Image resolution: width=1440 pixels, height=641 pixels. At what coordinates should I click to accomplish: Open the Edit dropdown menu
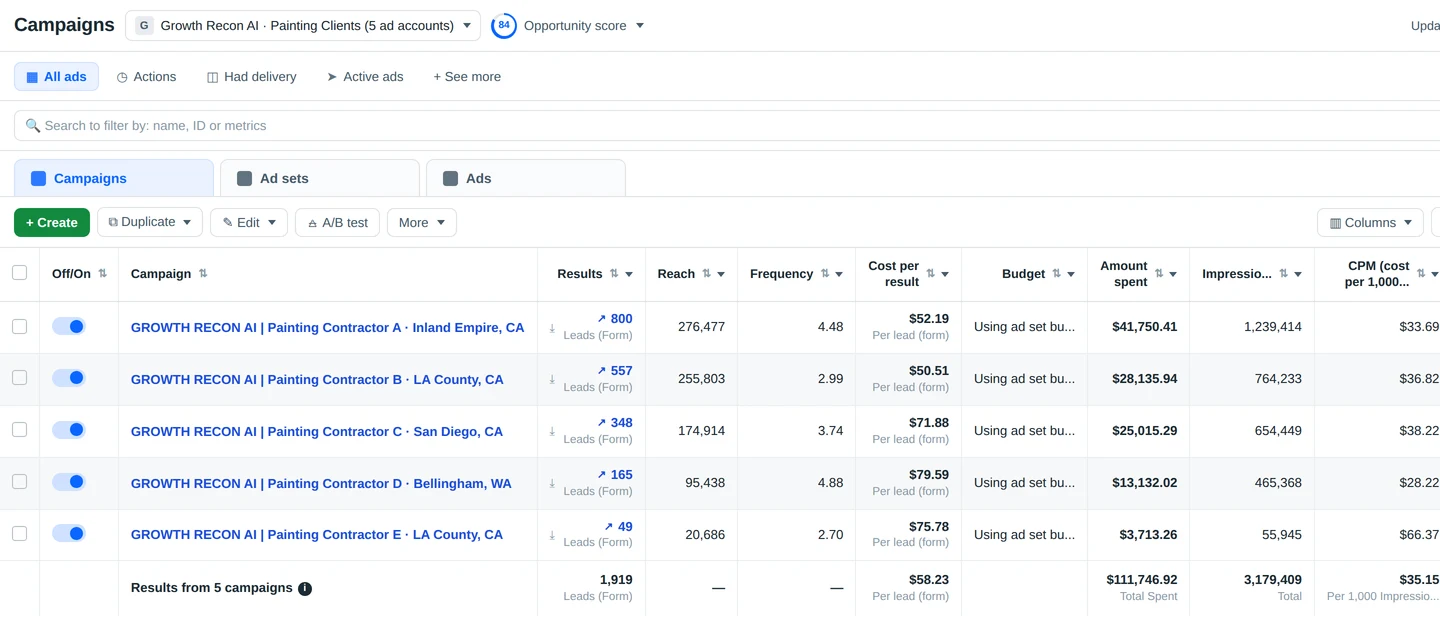(249, 223)
